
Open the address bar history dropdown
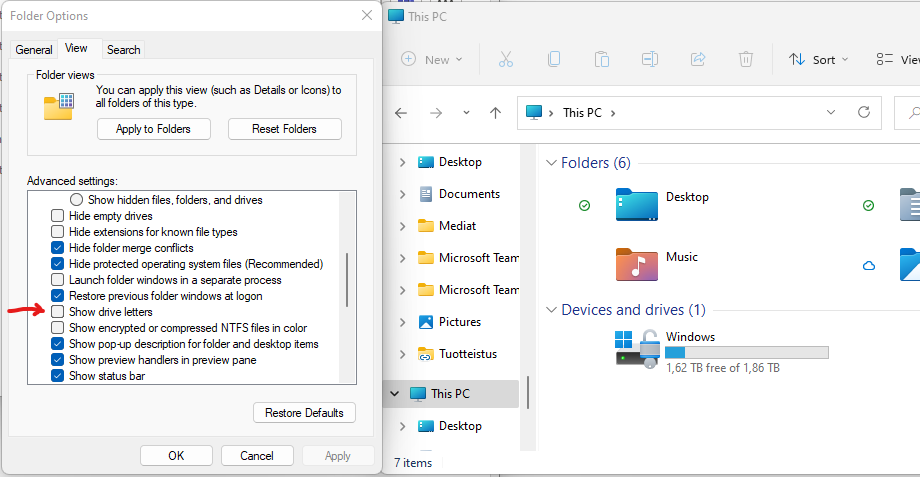tap(831, 112)
